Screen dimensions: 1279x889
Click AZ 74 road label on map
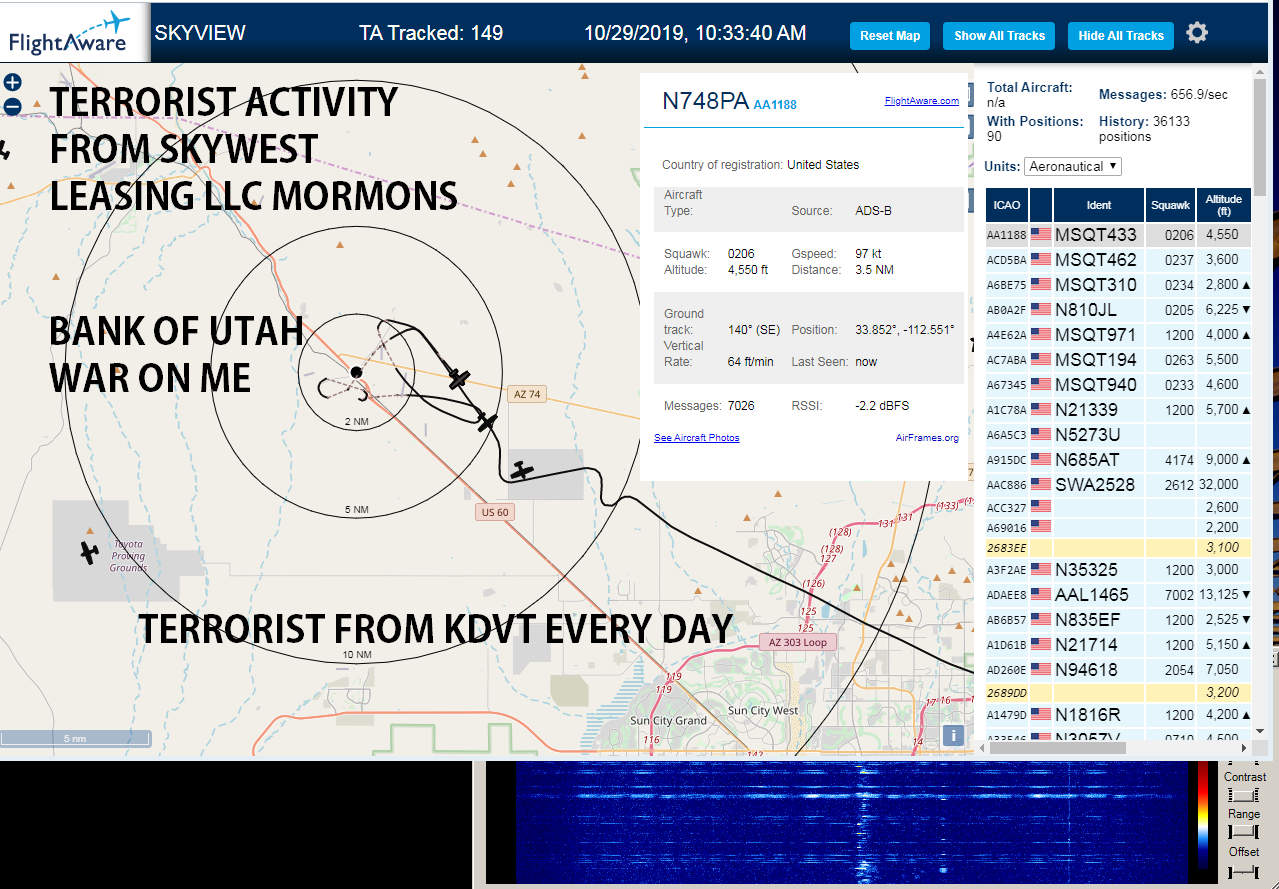click(527, 395)
